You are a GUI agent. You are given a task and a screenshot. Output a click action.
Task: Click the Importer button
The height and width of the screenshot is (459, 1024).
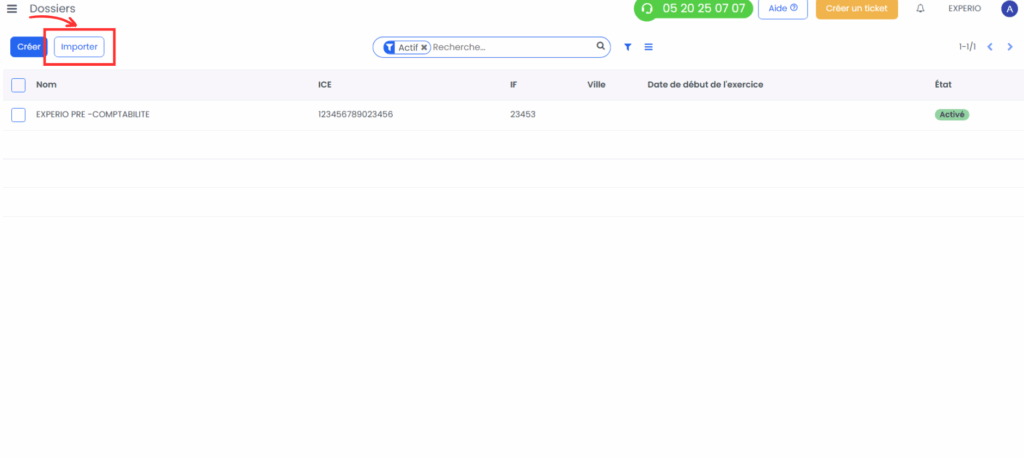pyautogui.click(x=79, y=47)
